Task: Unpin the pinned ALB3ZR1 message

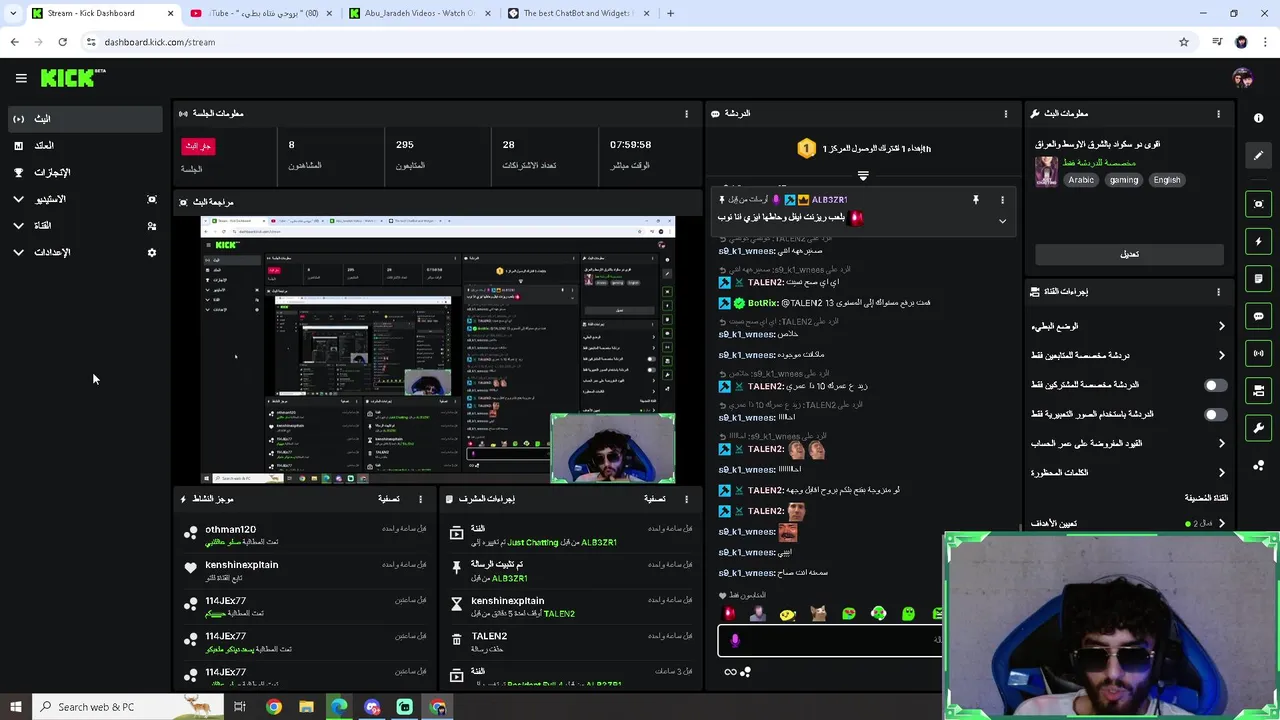Action: pyautogui.click(x=976, y=200)
